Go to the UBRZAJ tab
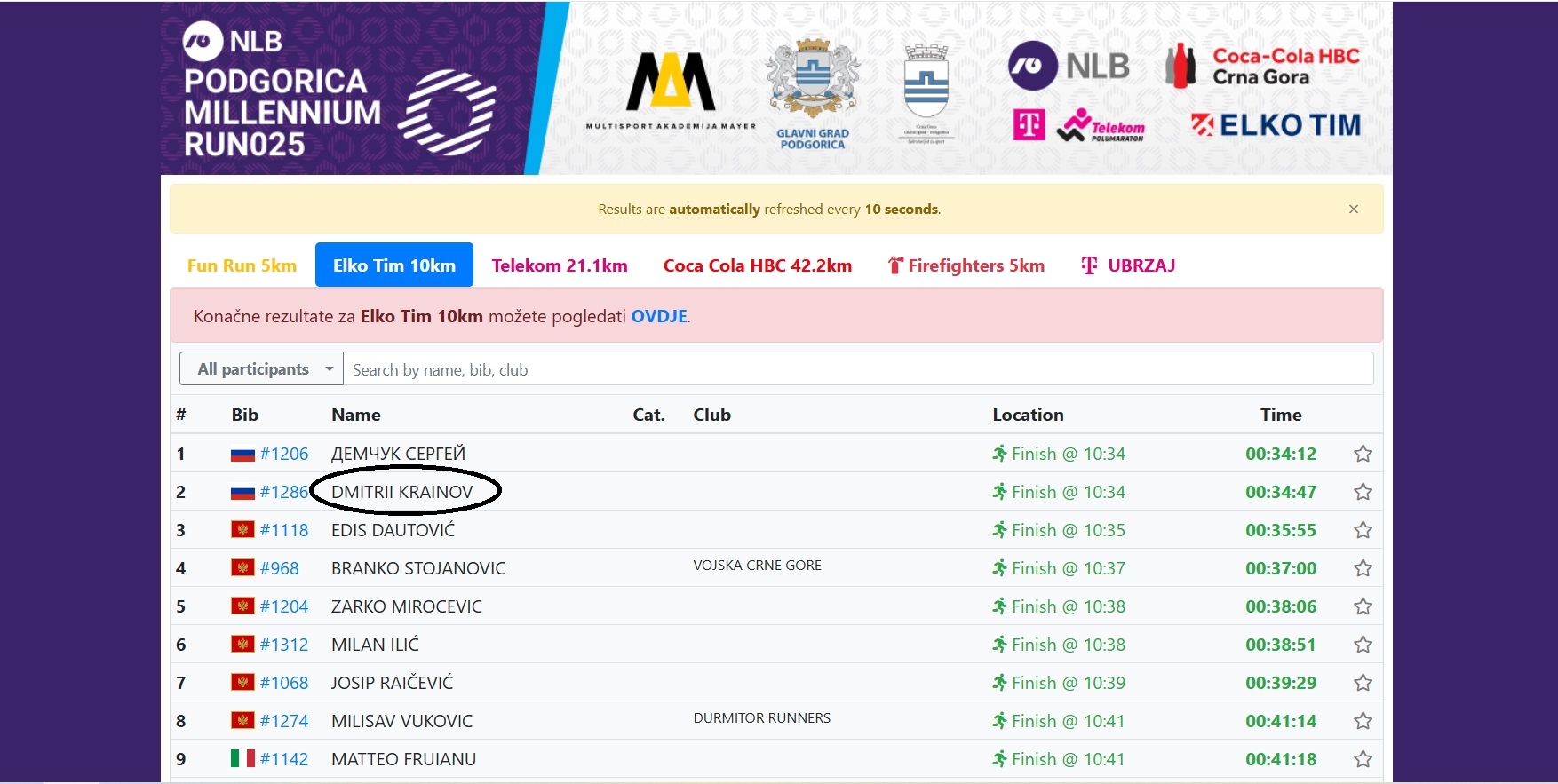The image size is (1558, 784). [1128, 265]
